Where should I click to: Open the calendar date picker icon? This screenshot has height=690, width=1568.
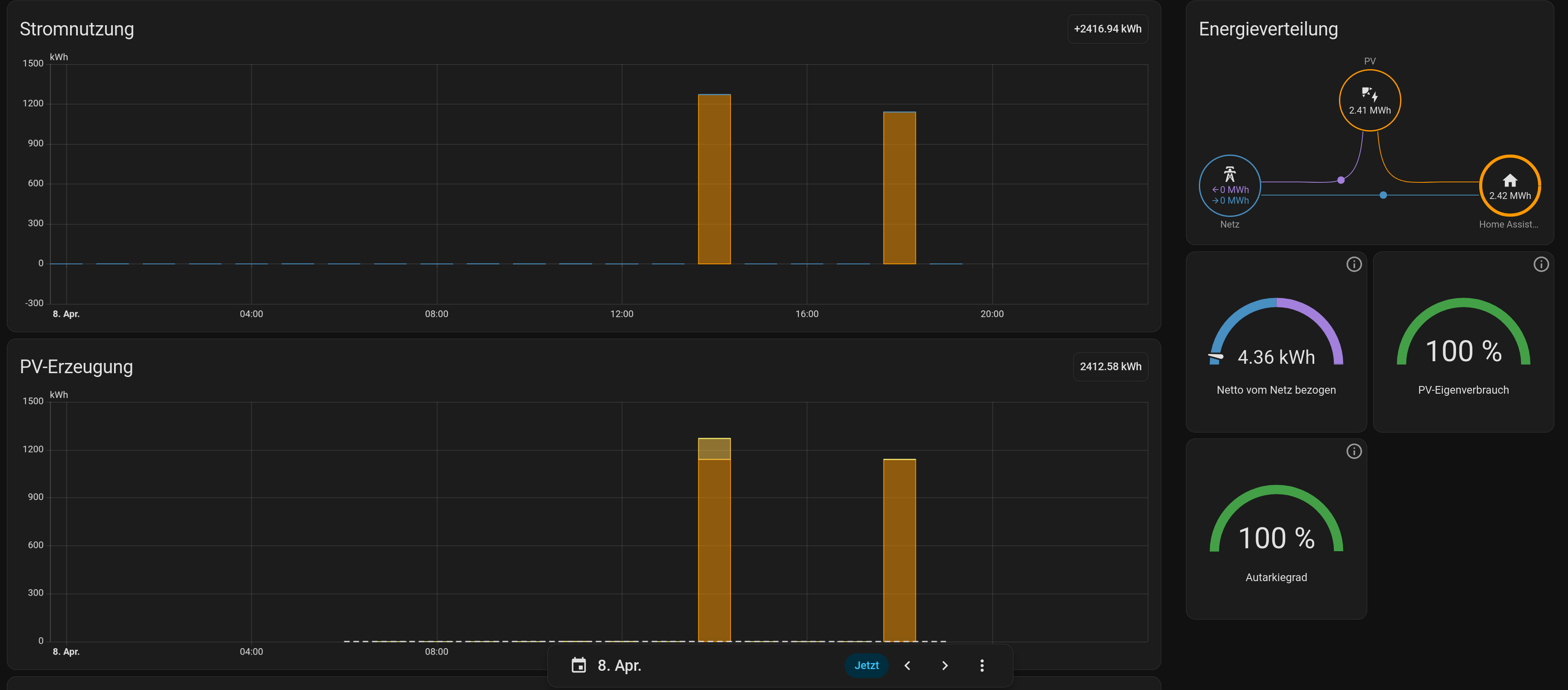coord(578,665)
